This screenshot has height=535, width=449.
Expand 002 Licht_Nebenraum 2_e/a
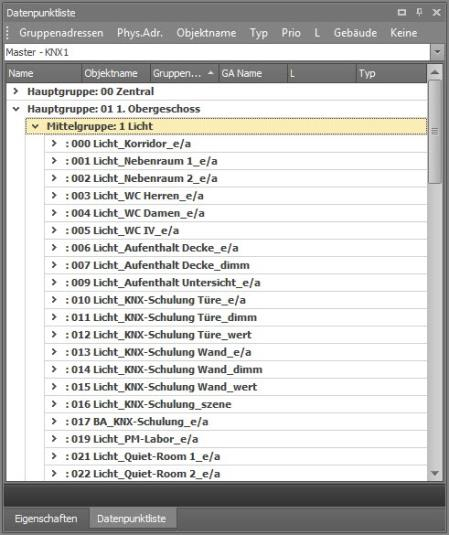tap(54, 178)
